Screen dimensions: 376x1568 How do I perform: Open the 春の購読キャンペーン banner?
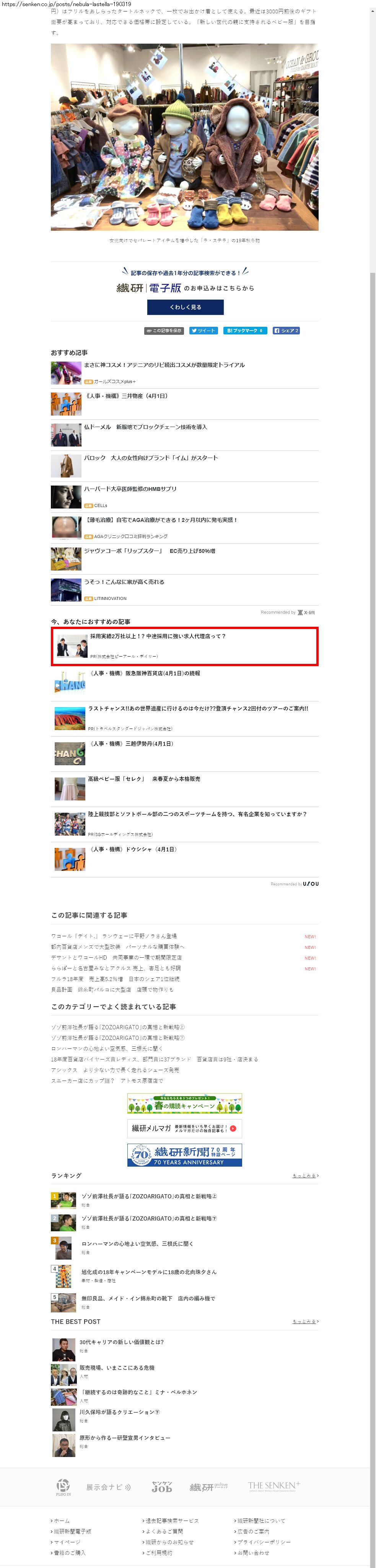click(x=184, y=1103)
